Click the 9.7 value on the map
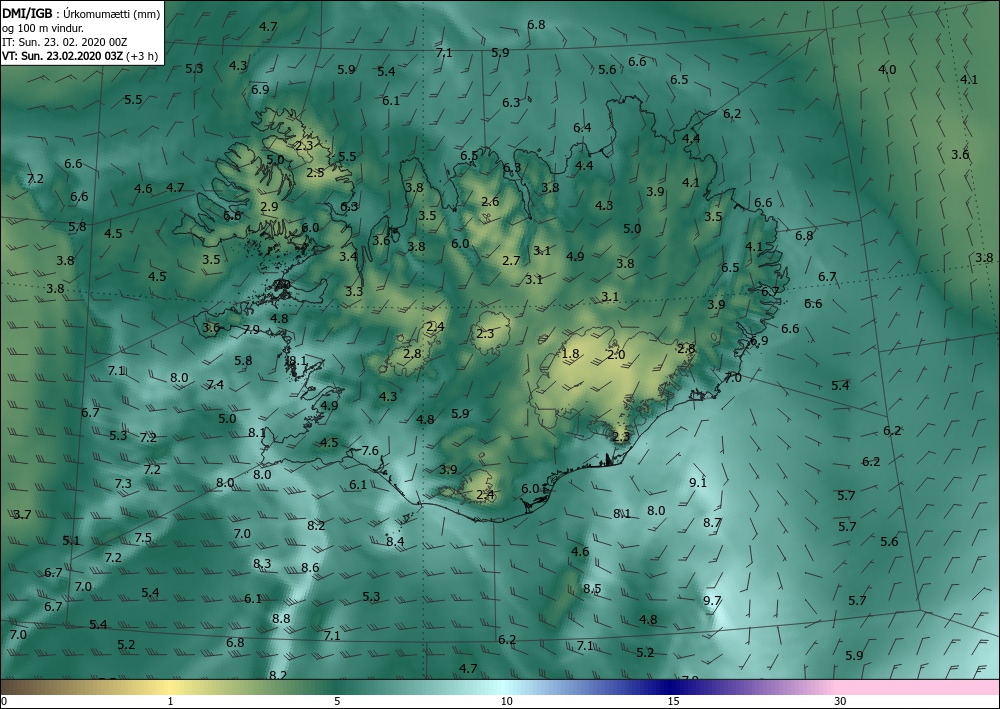 click(x=712, y=601)
